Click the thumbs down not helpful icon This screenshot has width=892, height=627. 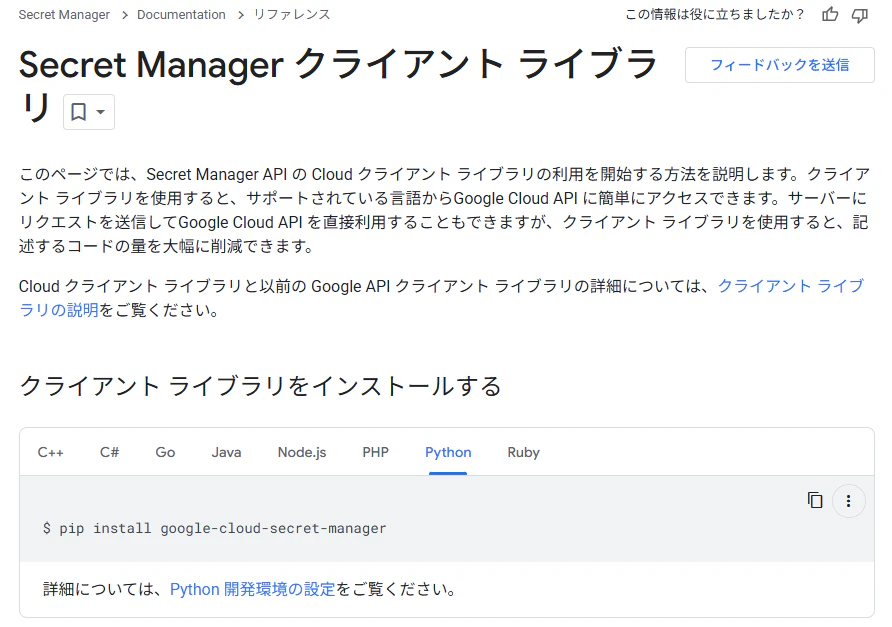click(x=860, y=15)
